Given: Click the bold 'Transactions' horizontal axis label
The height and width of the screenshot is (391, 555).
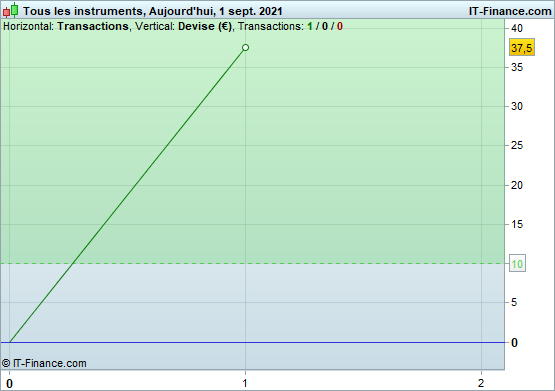Looking at the screenshot, I should [x=93, y=26].
